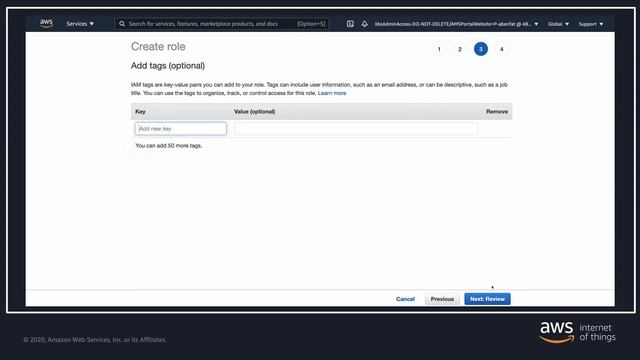Go back with the Previous button
640x360 pixels.
click(442, 299)
